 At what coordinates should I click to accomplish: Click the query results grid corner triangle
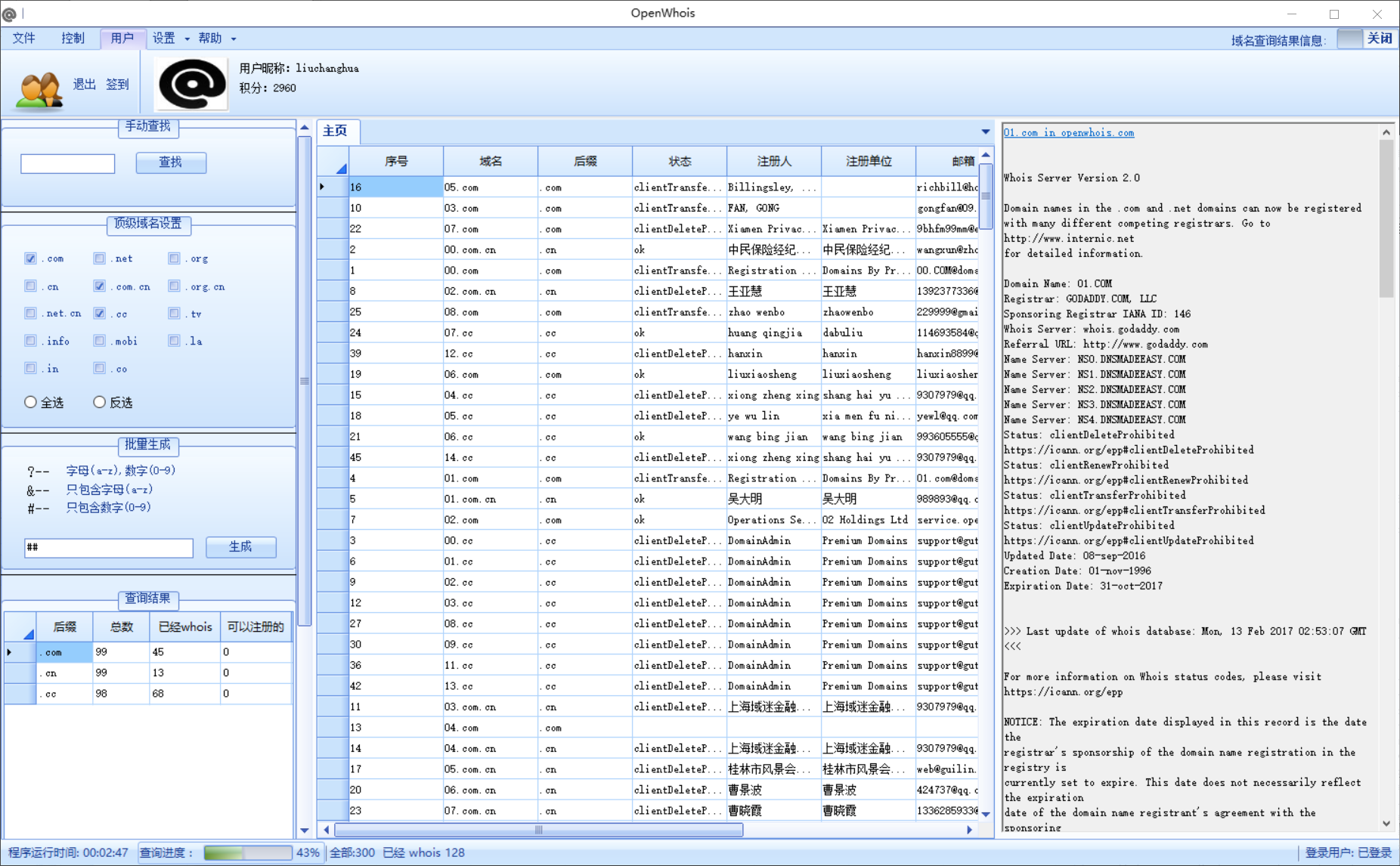pos(28,633)
